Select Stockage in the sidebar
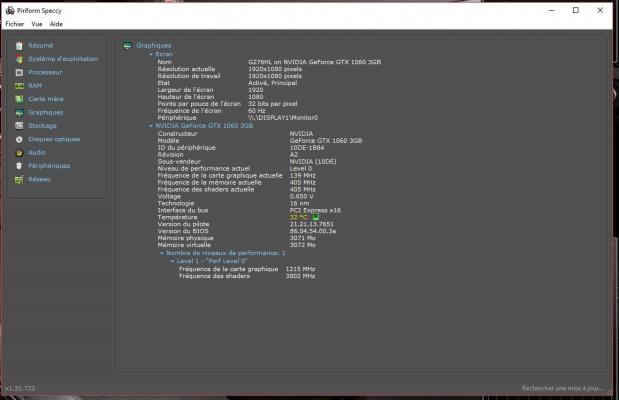The image size is (619, 400). [x=42, y=126]
